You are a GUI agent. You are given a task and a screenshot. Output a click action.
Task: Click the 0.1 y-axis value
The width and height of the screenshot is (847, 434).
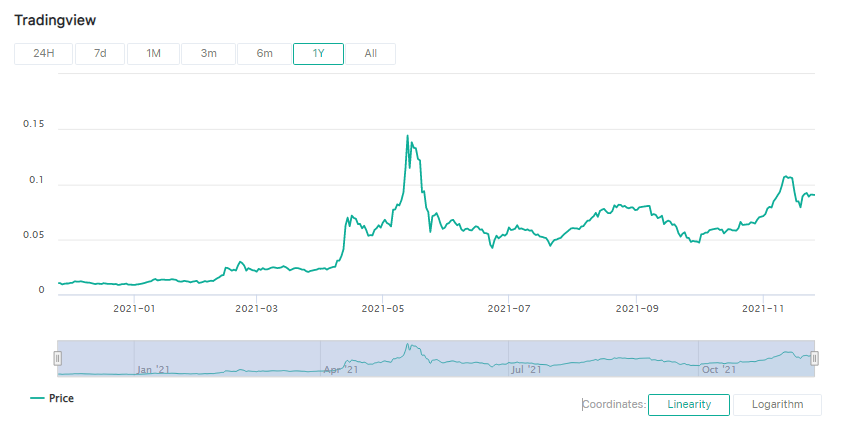click(37, 180)
